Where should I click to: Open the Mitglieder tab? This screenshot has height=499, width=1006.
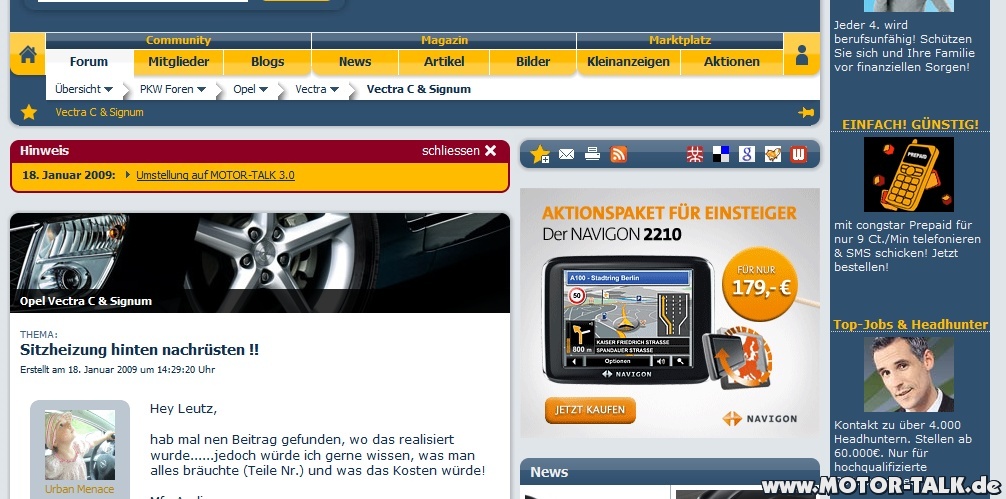coord(179,62)
